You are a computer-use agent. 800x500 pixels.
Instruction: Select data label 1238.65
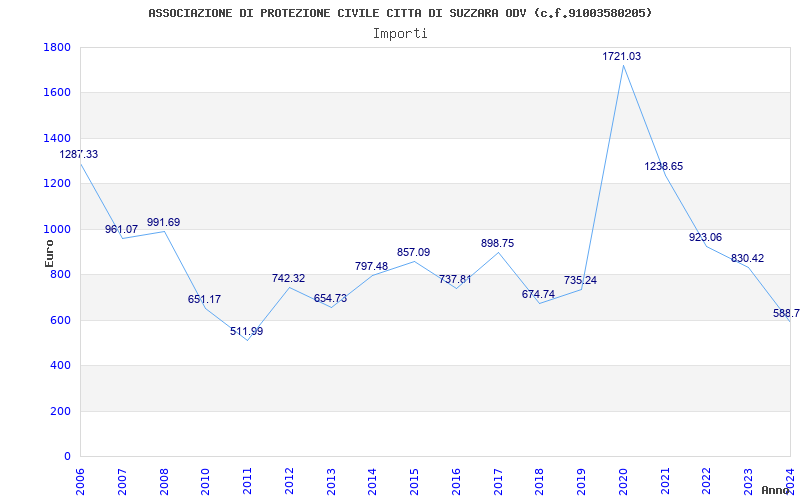coord(663,166)
